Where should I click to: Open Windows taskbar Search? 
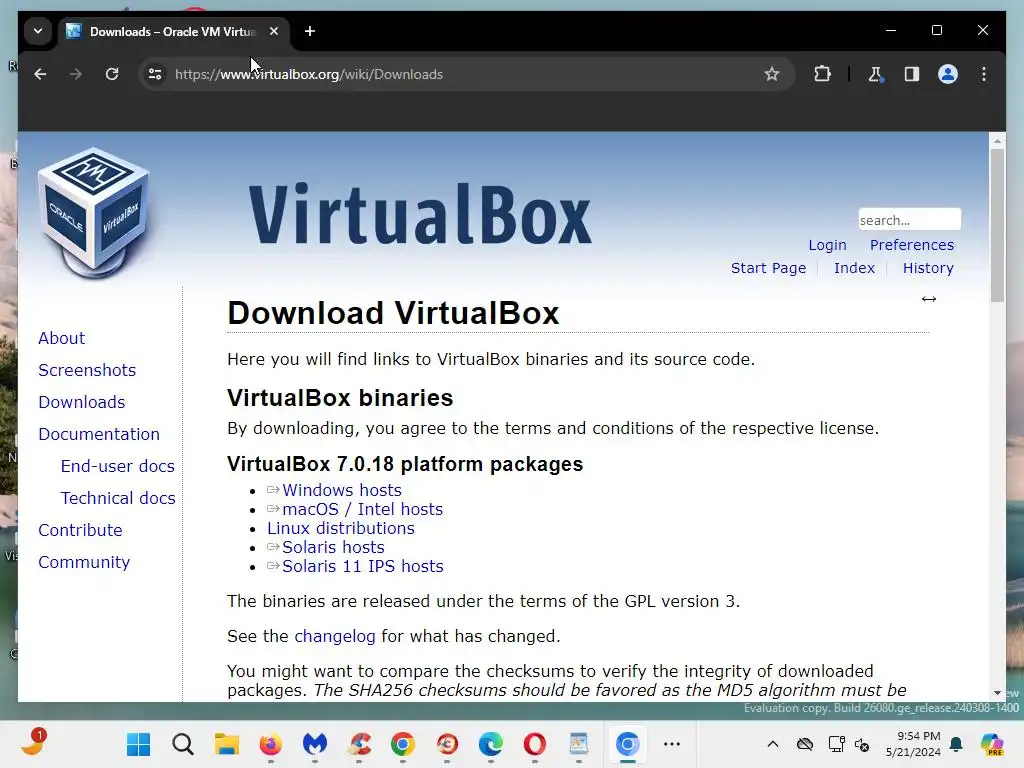coord(183,744)
